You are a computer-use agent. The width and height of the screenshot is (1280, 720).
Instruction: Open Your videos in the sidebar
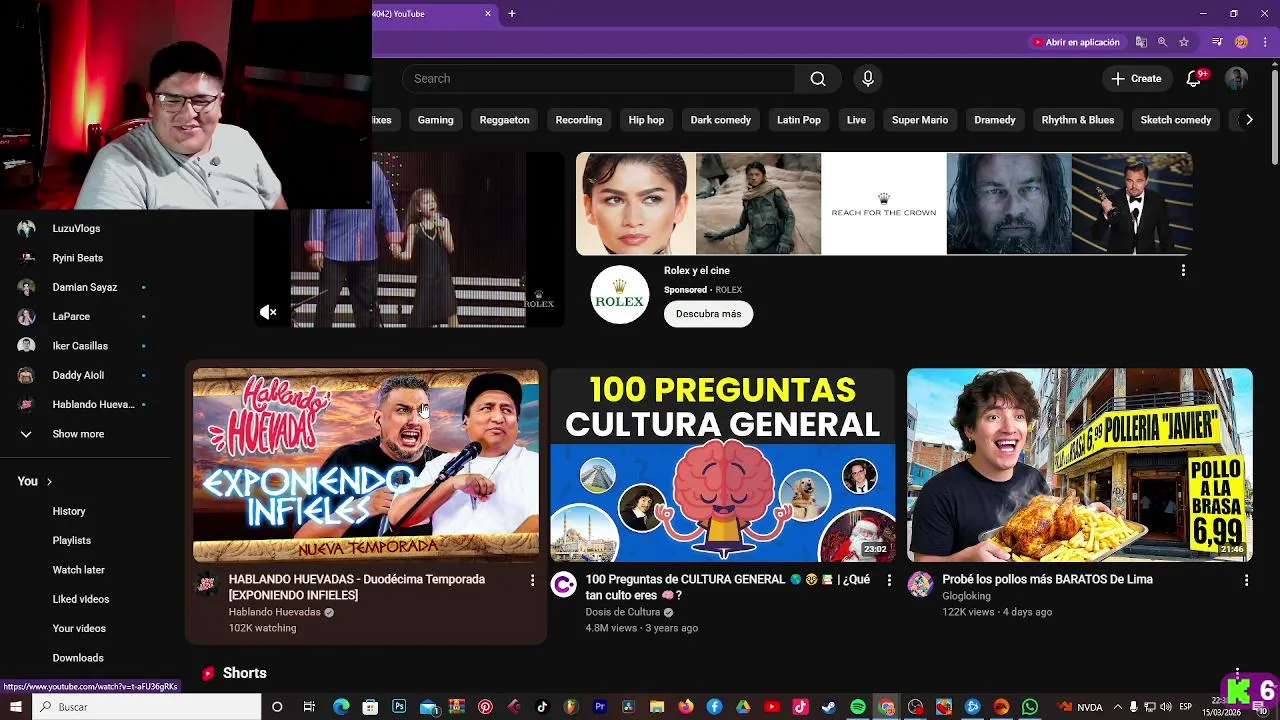(79, 629)
